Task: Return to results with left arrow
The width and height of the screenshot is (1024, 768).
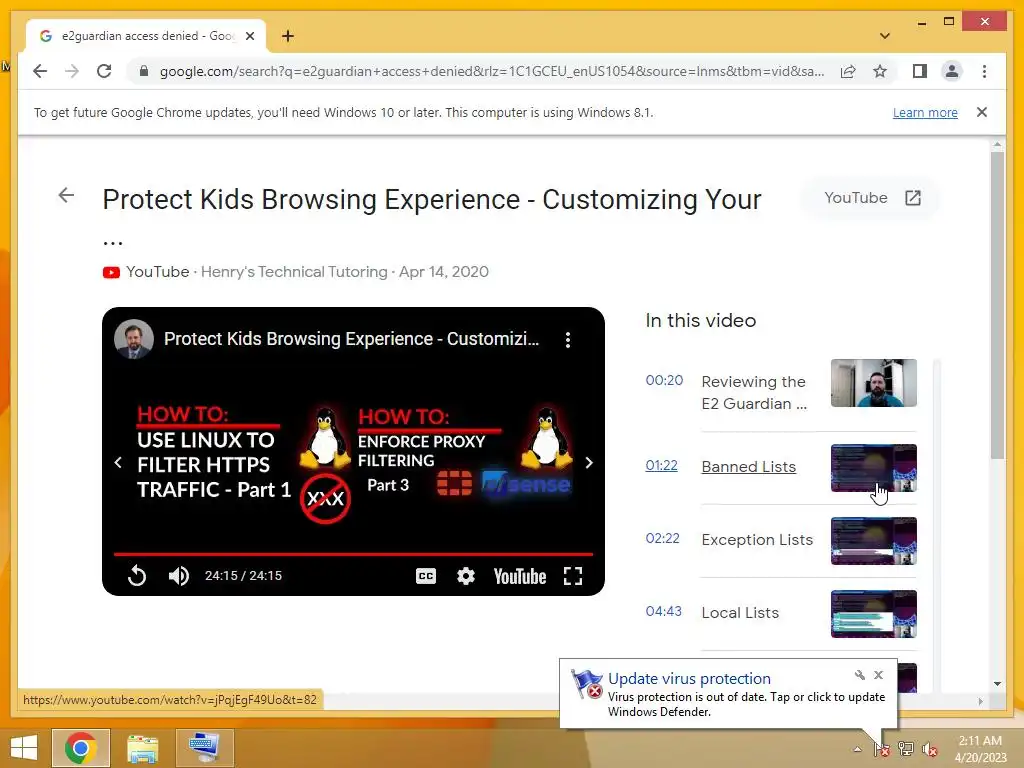Action: (x=66, y=195)
